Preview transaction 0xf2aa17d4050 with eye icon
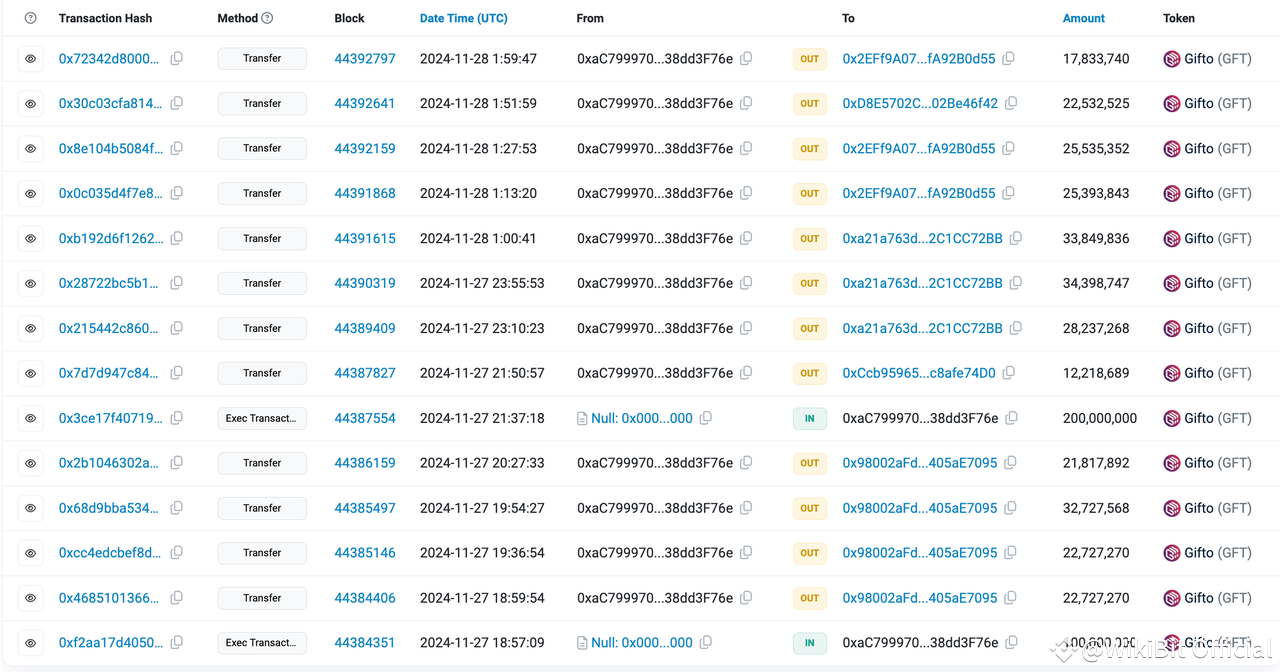1280x672 pixels. (x=31, y=643)
